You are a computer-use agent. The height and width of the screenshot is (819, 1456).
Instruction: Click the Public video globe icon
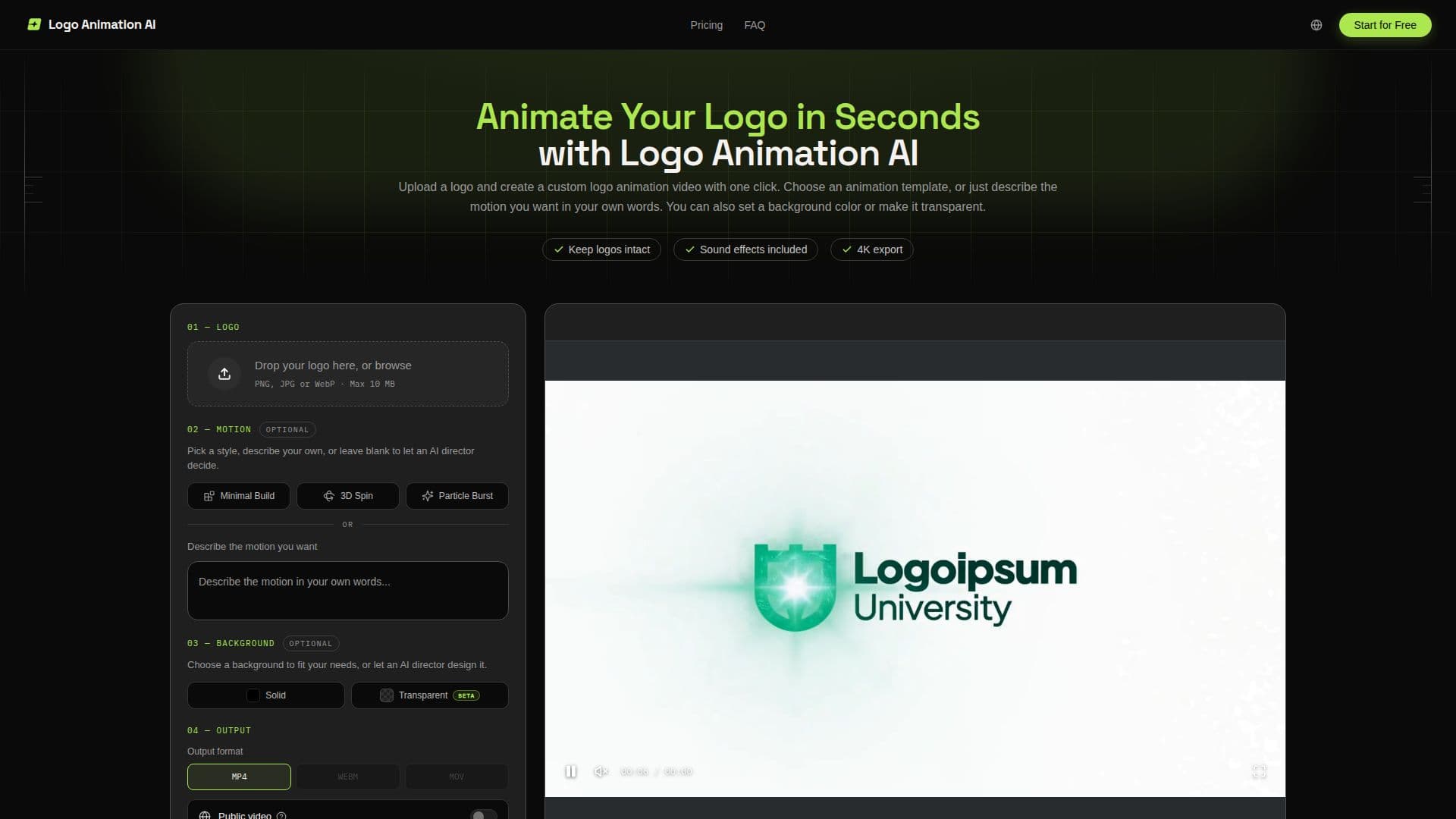205,815
